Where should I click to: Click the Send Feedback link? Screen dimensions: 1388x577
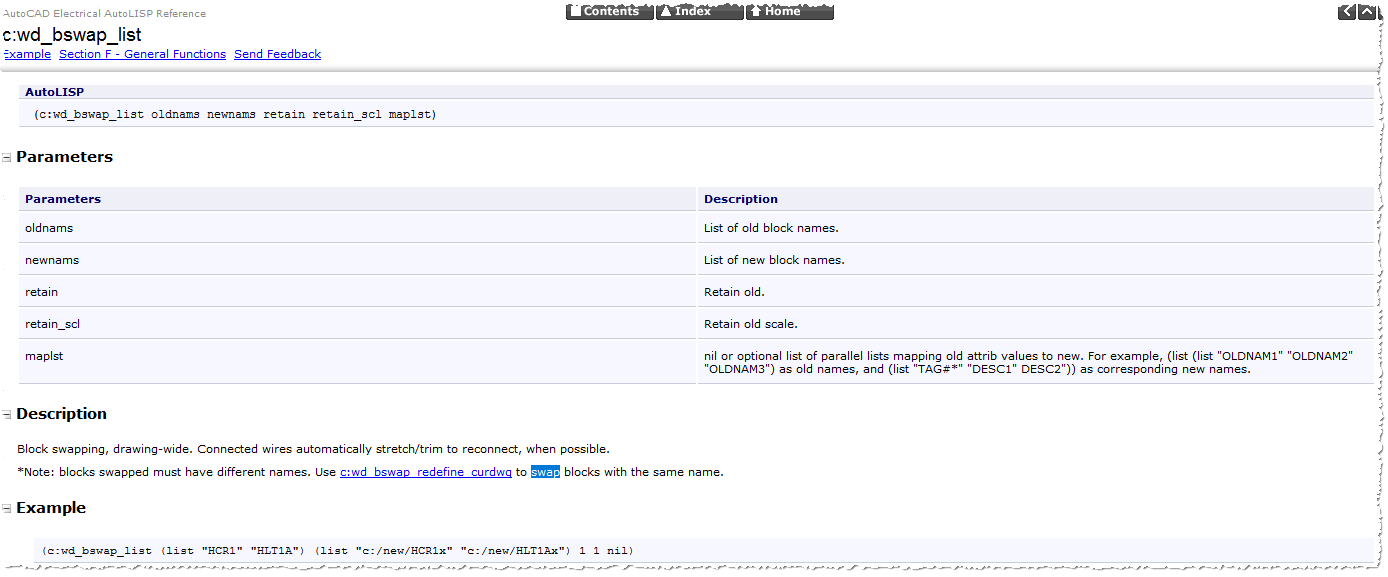pos(277,54)
